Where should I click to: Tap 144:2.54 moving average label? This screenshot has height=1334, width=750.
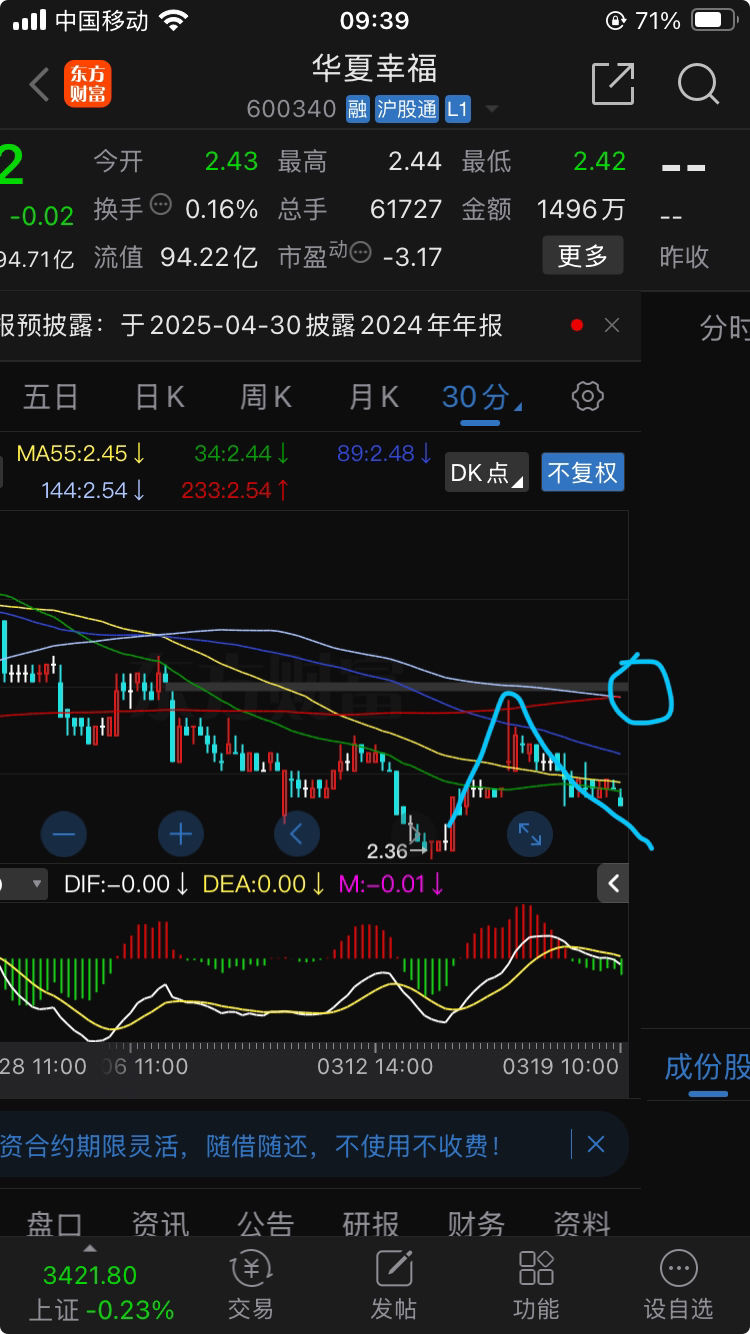[93, 490]
